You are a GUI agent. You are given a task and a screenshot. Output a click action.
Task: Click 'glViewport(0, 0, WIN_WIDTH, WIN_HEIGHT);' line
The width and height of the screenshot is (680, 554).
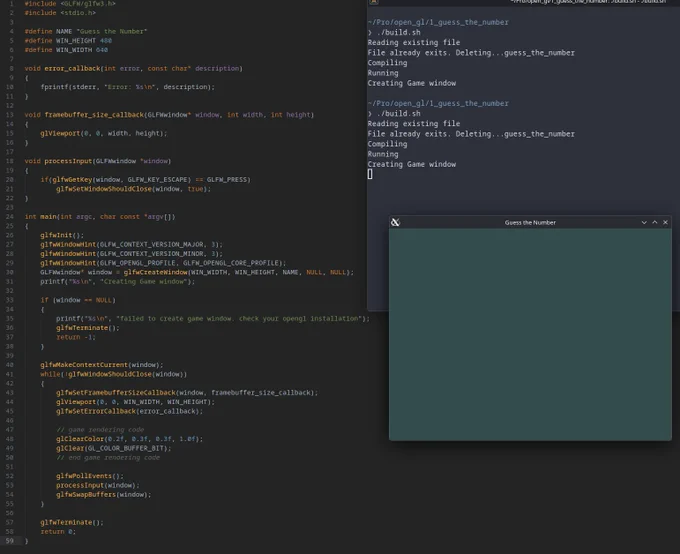[135, 402]
